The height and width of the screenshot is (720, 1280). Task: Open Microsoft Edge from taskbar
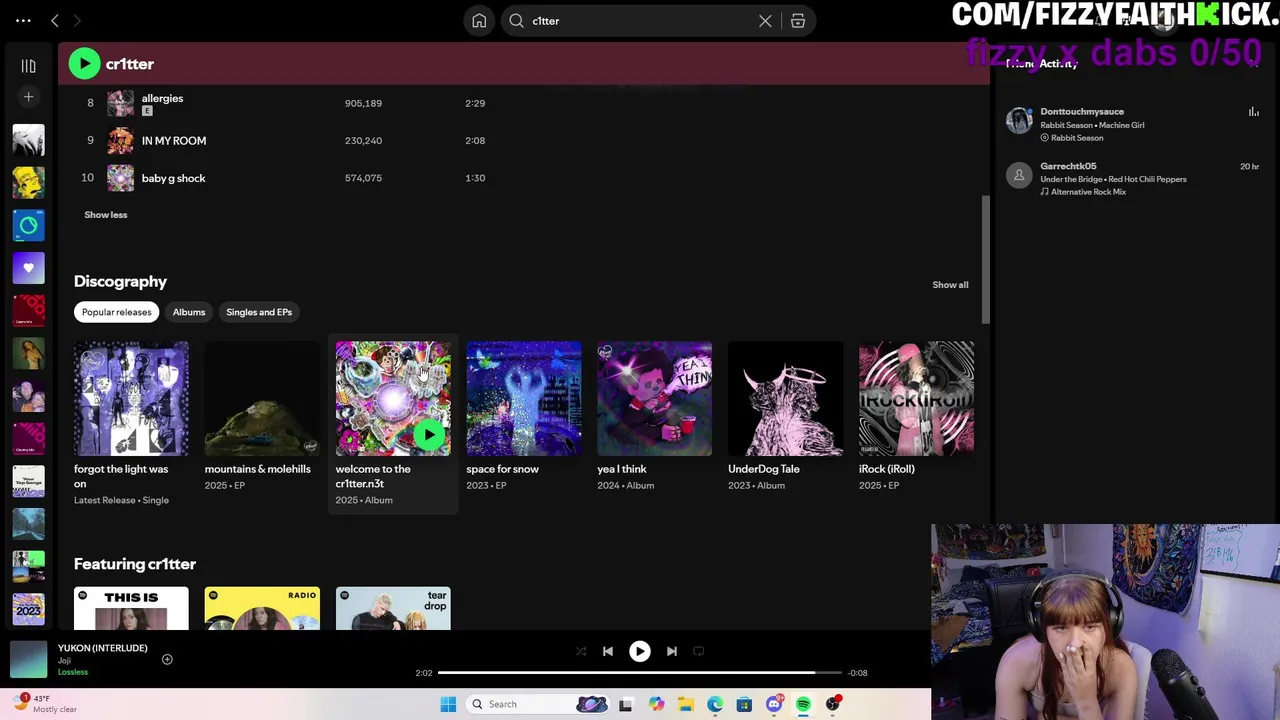point(715,704)
